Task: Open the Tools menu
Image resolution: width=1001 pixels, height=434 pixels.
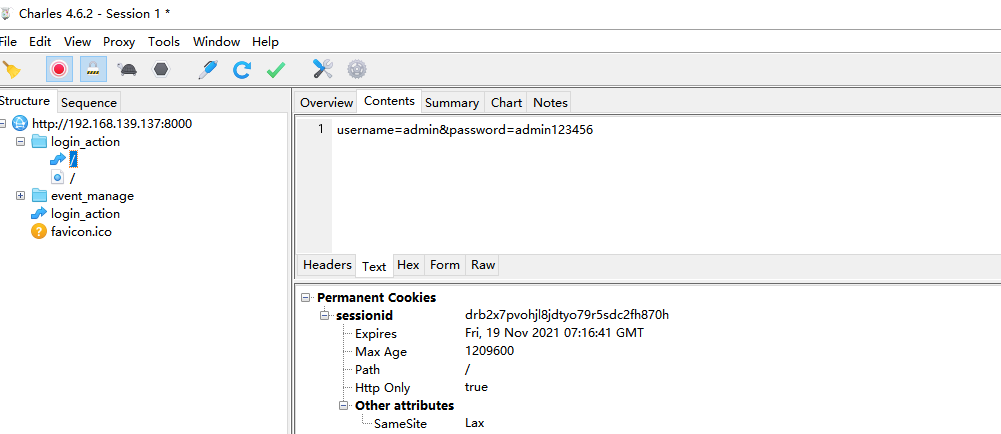Action: (x=164, y=42)
